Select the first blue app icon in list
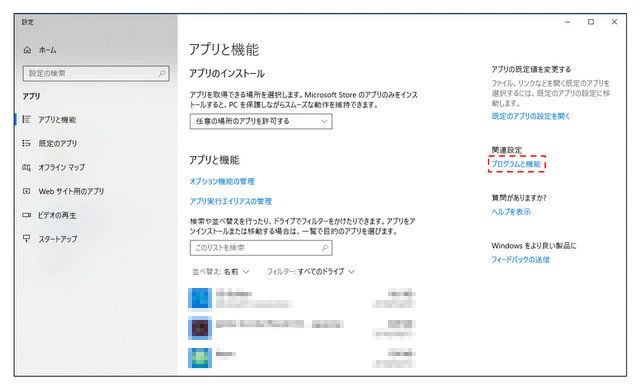Screen dimensions: 640x391 pos(200,298)
